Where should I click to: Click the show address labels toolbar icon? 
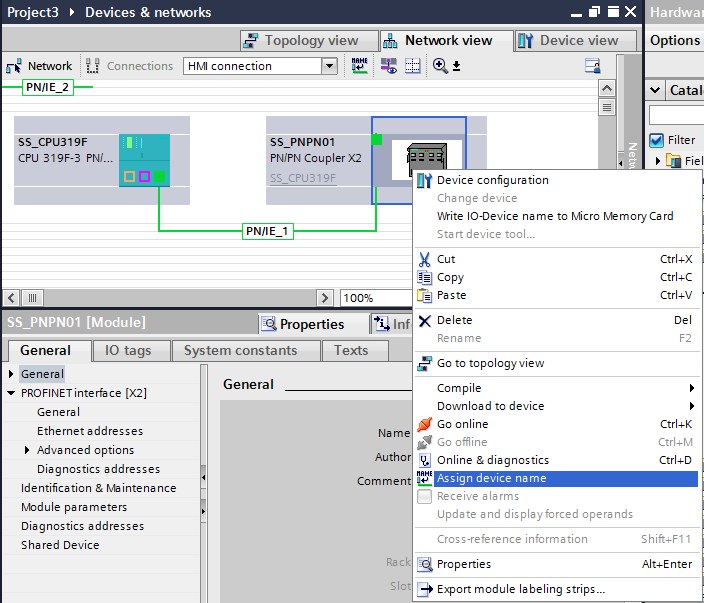[x=387, y=66]
